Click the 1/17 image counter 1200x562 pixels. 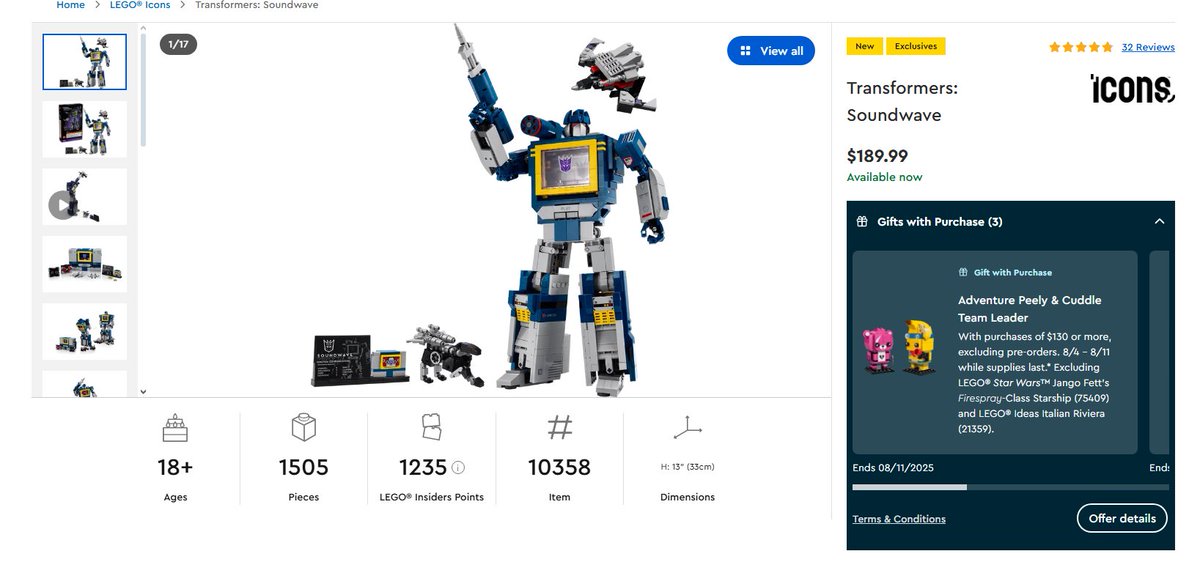[x=178, y=44]
